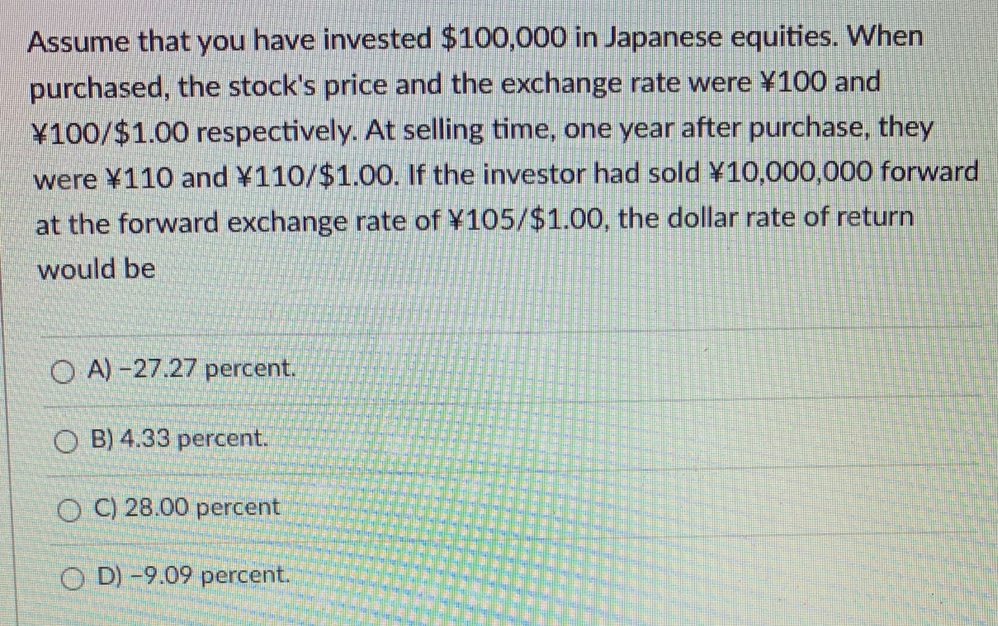Click the text label '-27.27 percent'

pyautogui.click(x=205, y=370)
